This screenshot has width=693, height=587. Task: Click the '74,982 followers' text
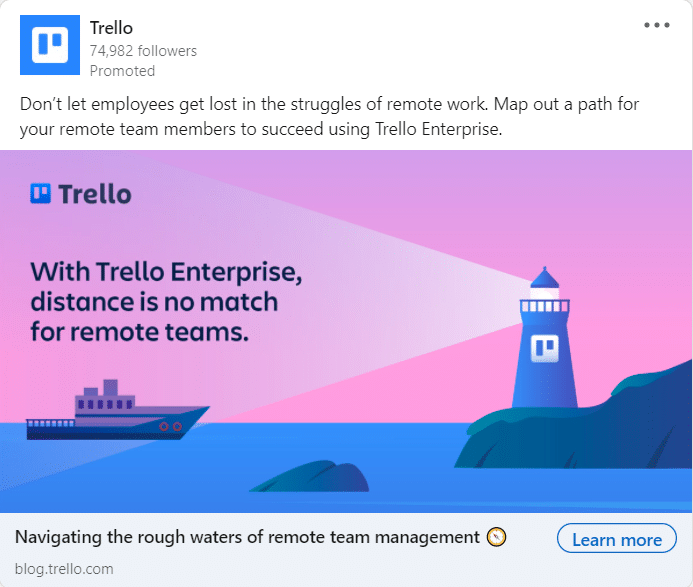pos(143,51)
